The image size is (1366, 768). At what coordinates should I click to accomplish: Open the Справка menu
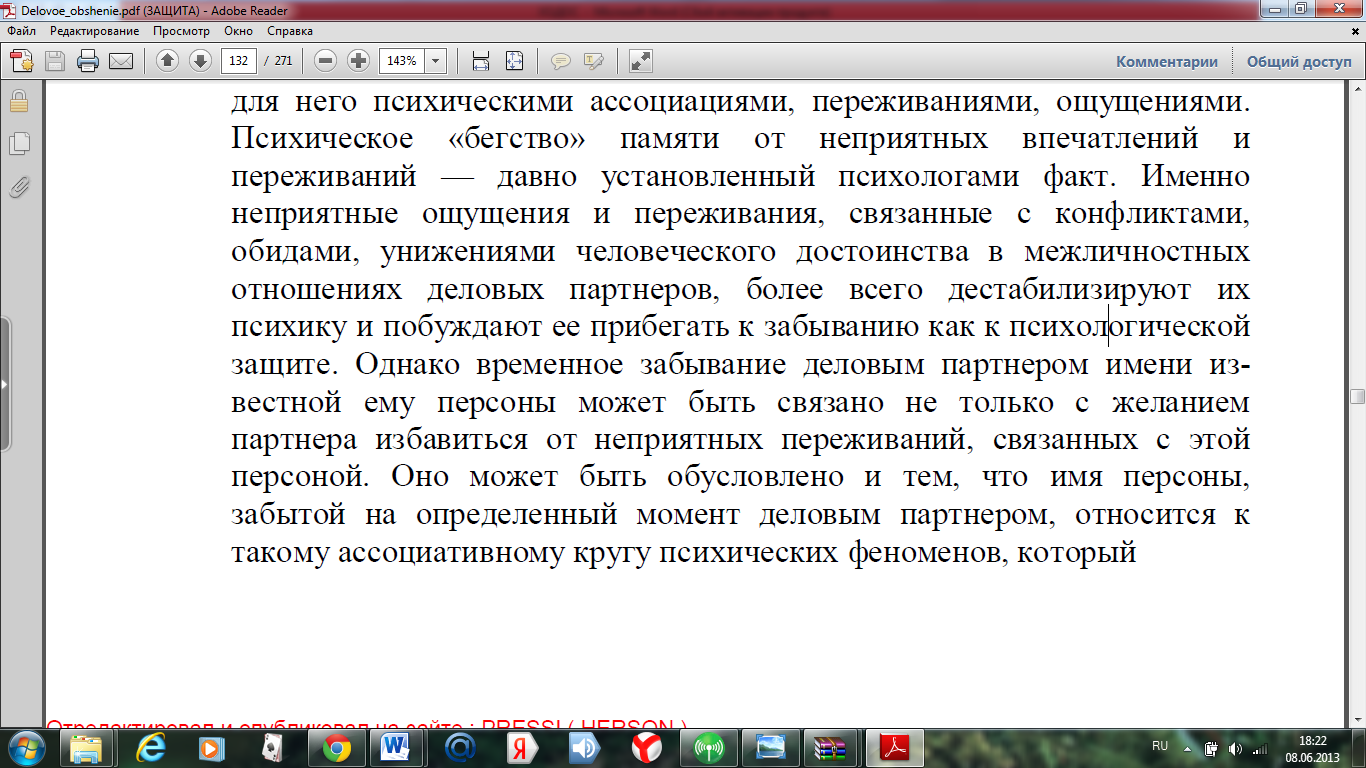coord(290,31)
